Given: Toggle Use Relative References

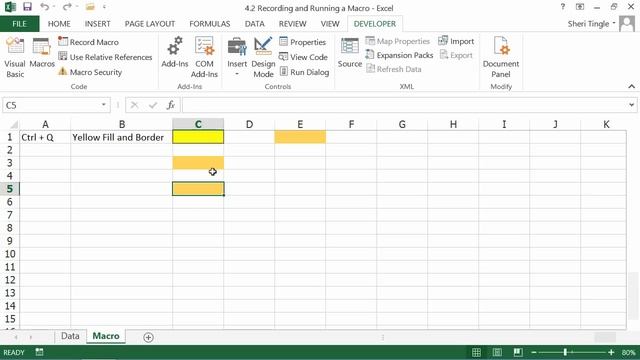Looking at the screenshot, I should click(x=105, y=57).
